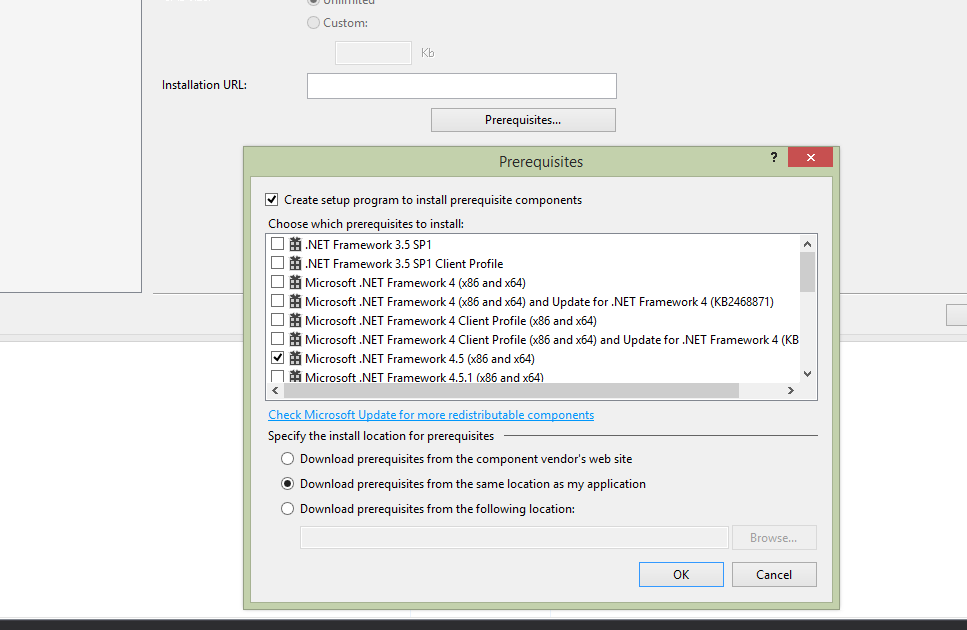Viewport: 967px width, 630px height.
Task: Open the Check Microsoft Update link
Action: pyautogui.click(x=430, y=414)
